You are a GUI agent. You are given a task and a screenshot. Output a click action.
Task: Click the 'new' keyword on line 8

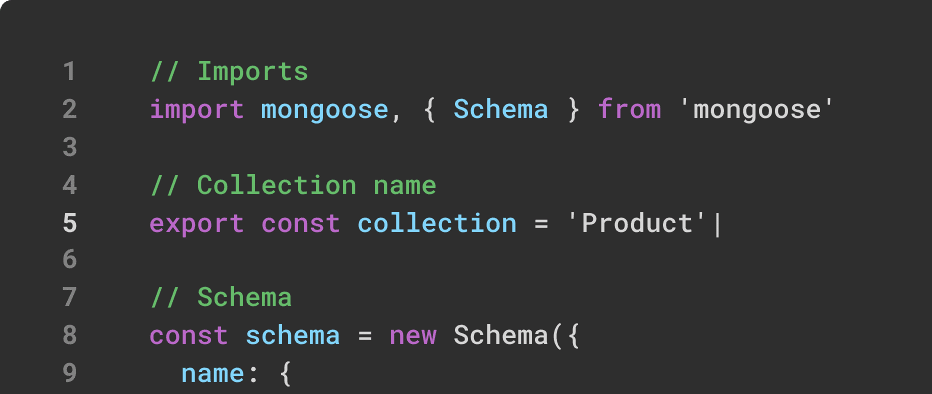point(413,336)
